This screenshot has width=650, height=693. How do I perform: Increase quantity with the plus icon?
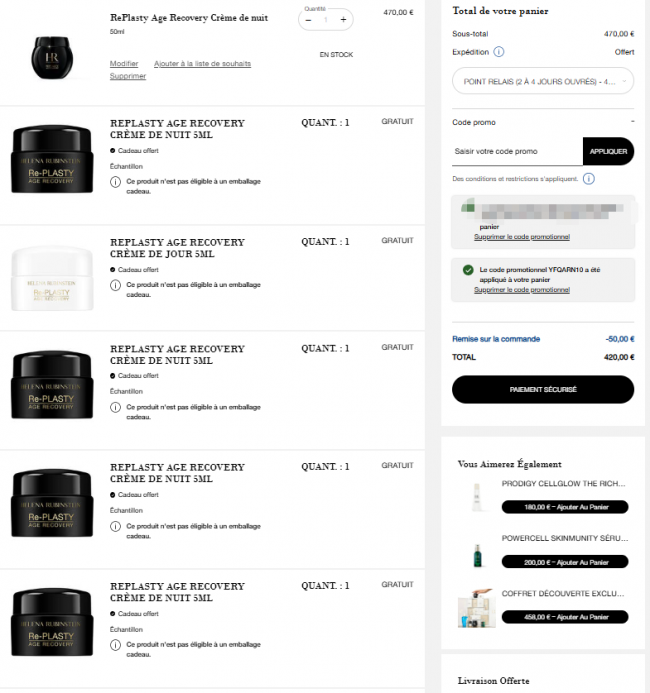(x=343, y=20)
